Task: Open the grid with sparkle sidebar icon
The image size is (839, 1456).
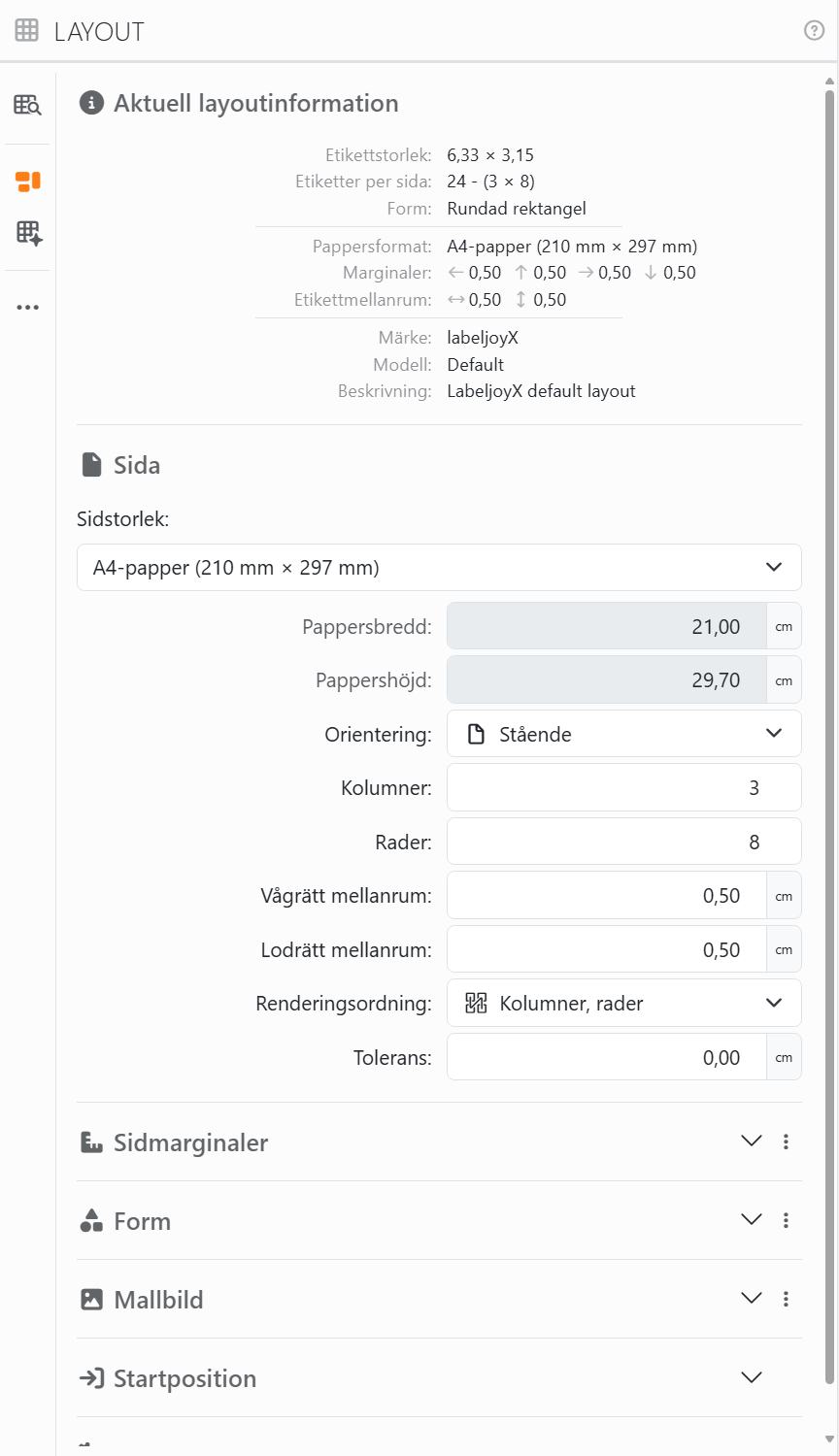Action: pos(28,233)
